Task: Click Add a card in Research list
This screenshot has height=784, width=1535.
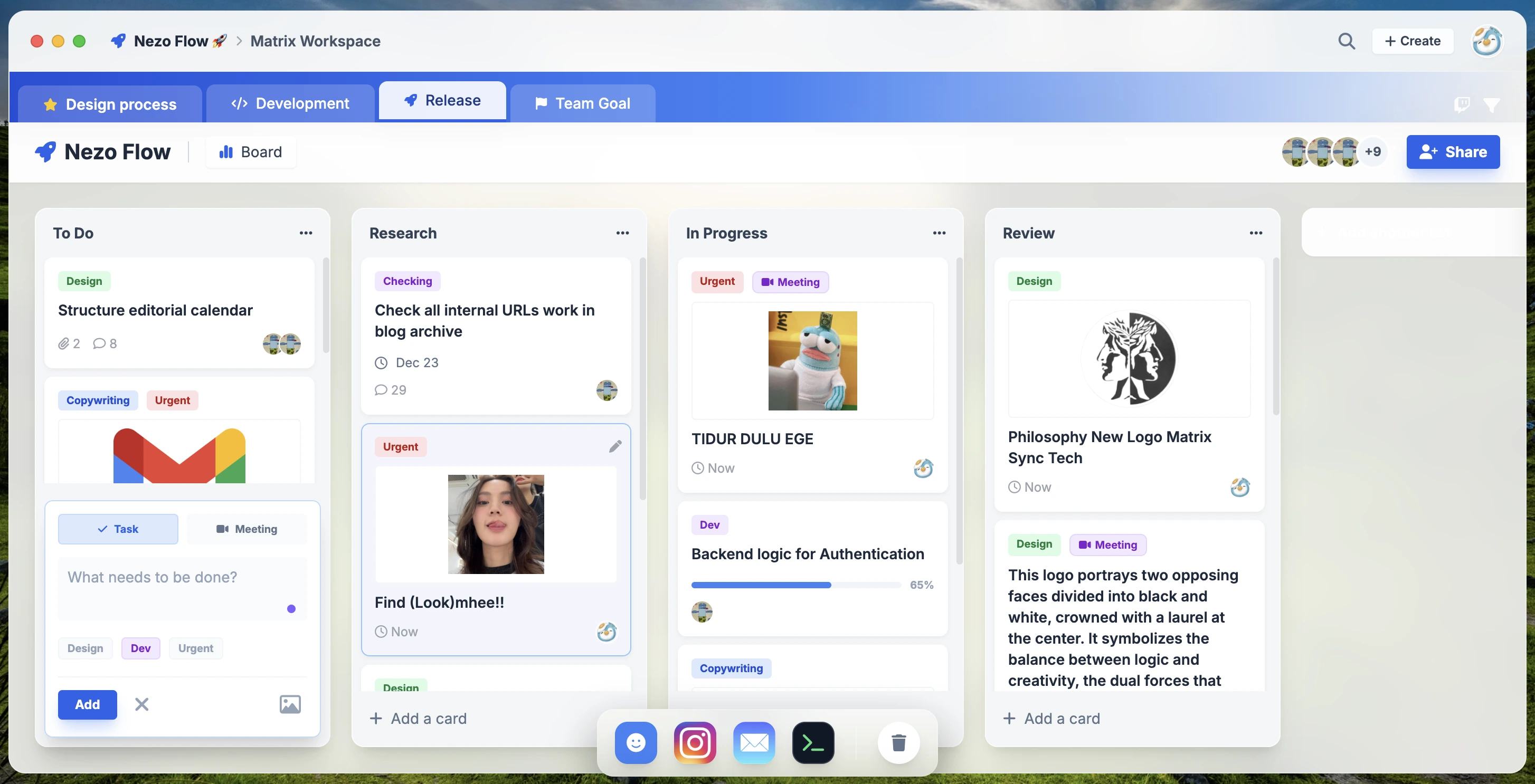Action: 418,719
